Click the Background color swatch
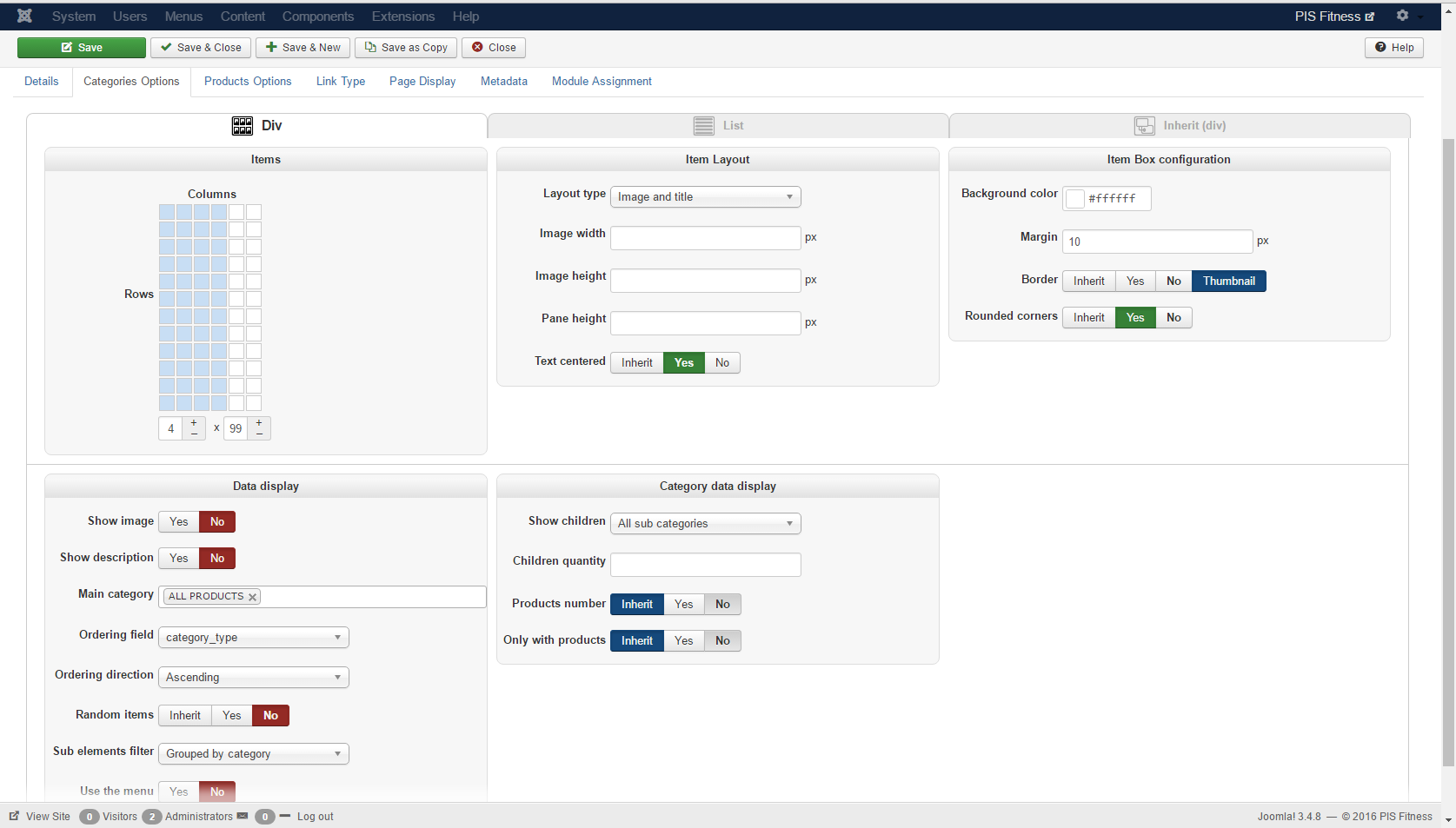This screenshot has width=1456, height=828. [1075, 198]
